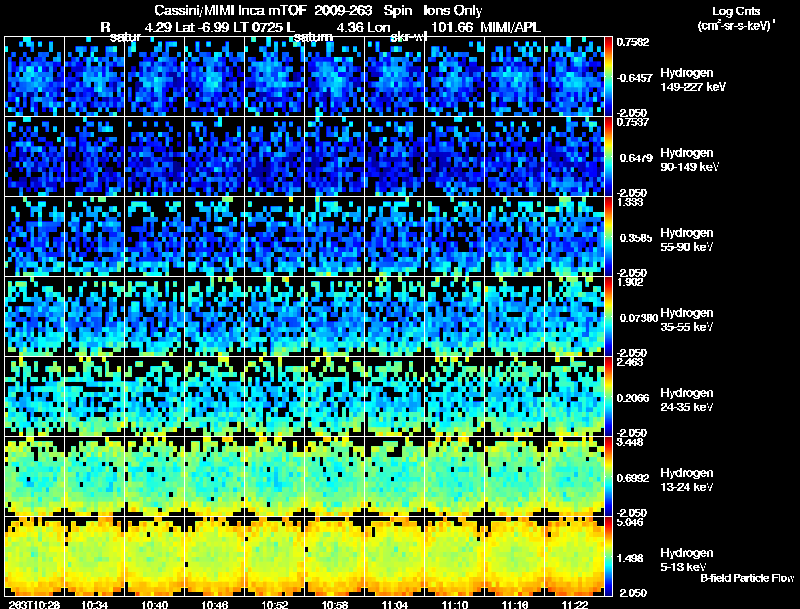
Task: Click the Cassini/MIMI Inca mTOF title text
Action: click(x=230, y=11)
